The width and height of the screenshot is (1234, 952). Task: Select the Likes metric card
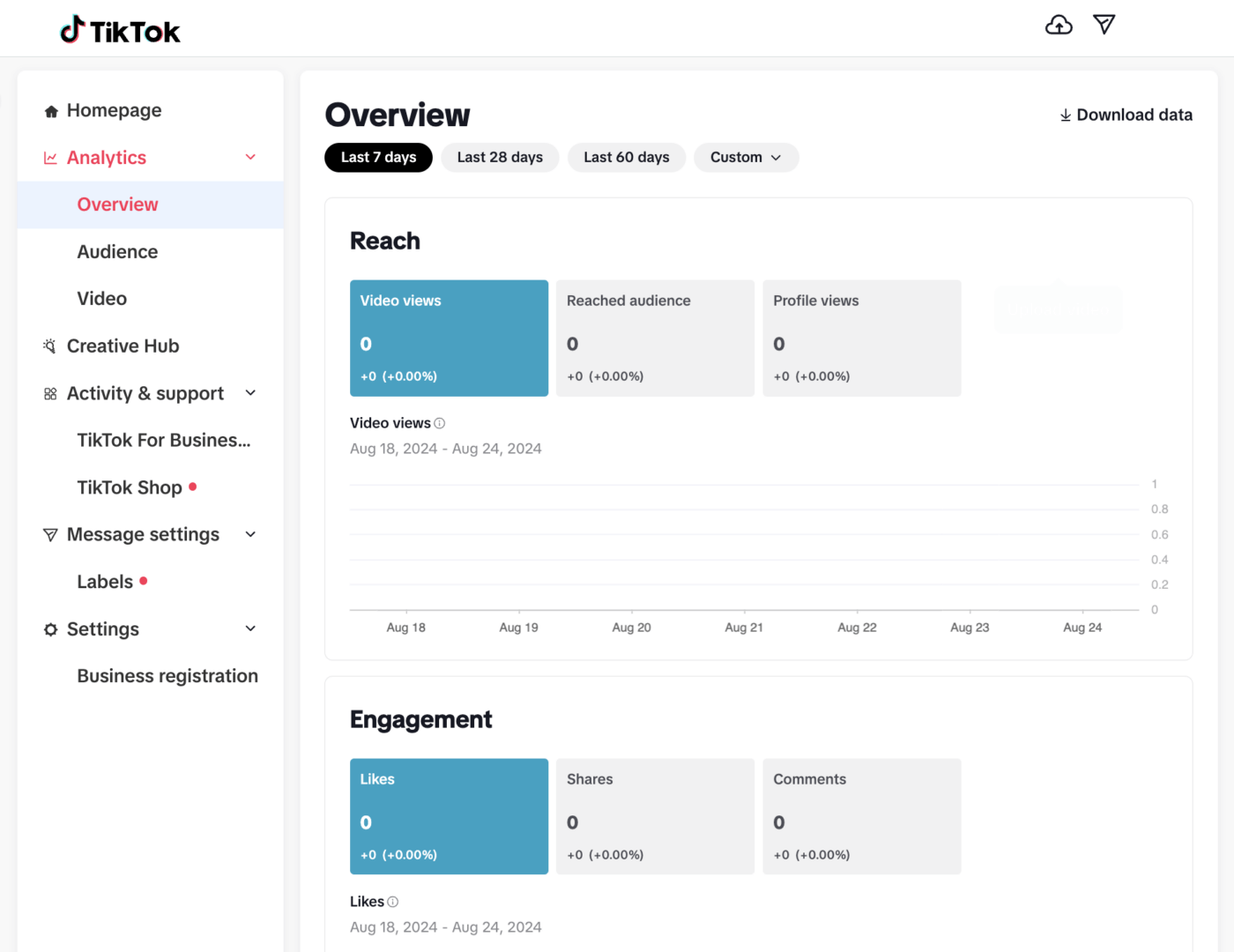449,815
